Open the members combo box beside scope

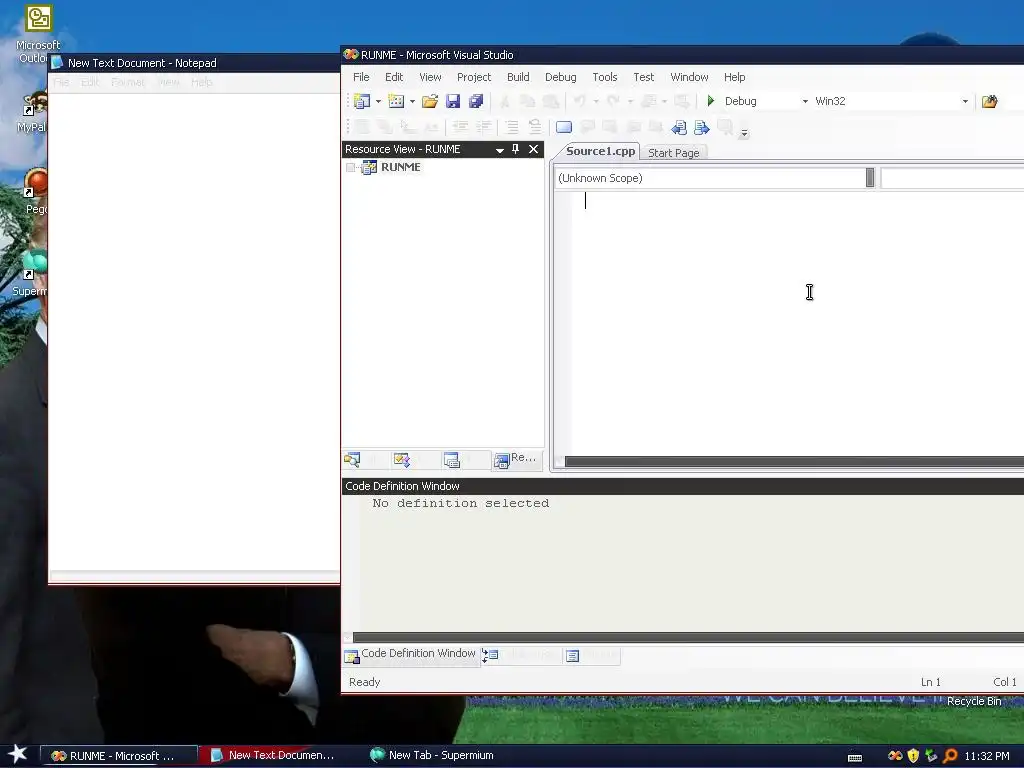pyautogui.click(x=952, y=178)
